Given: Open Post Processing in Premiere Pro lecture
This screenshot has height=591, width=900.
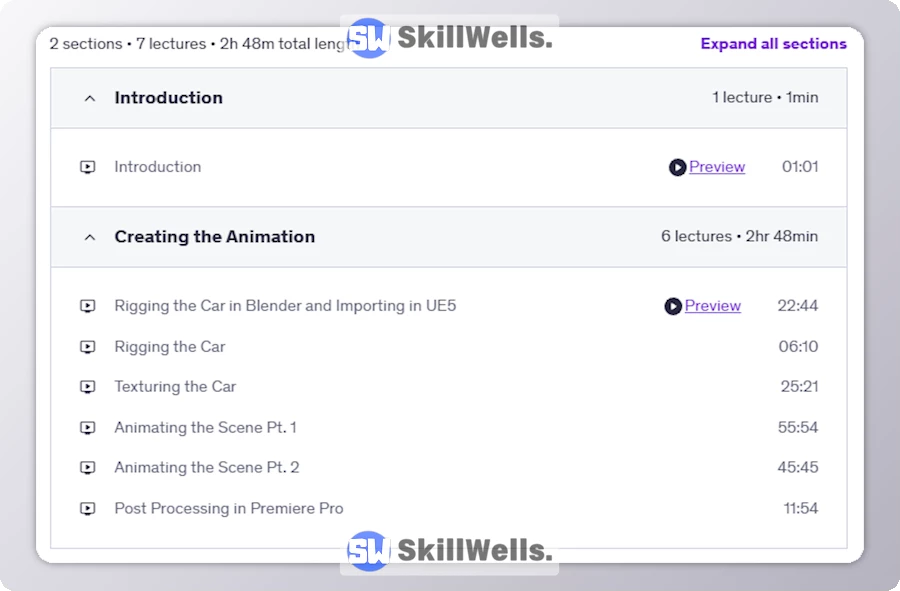Looking at the screenshot, I should (x=228, y=509).
